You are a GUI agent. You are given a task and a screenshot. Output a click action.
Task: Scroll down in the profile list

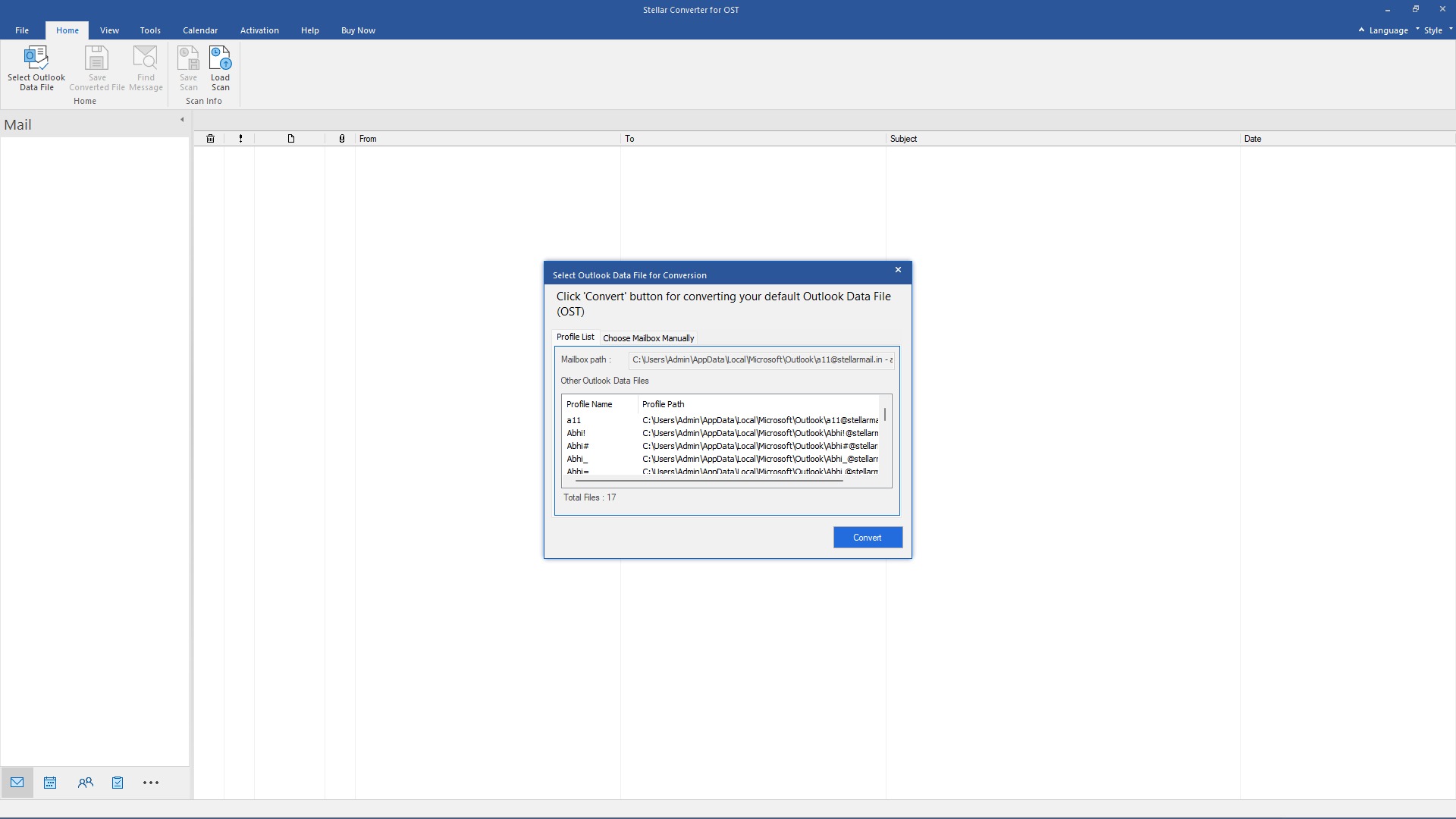click(x=884, y=476)
